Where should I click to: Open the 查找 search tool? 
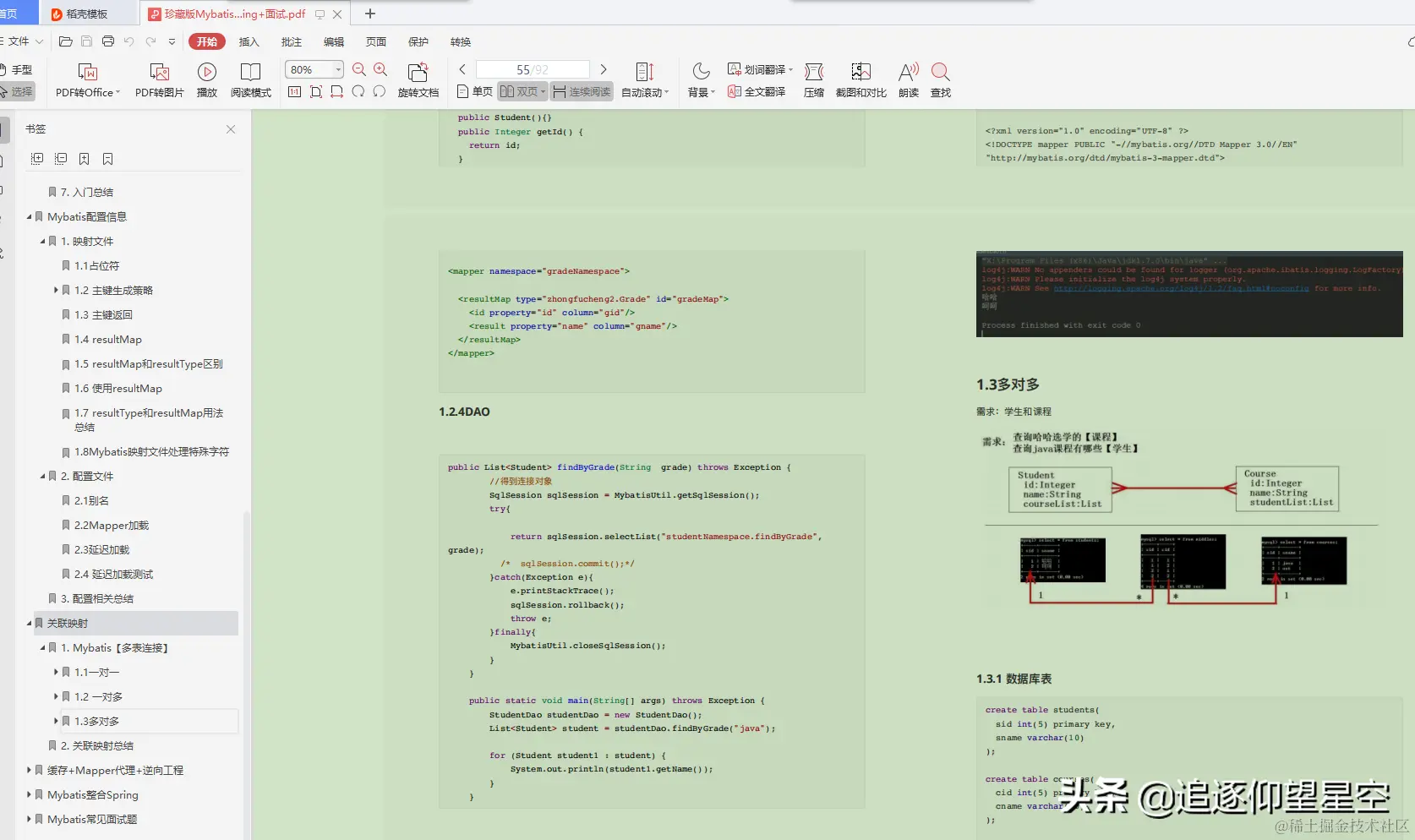941,80
